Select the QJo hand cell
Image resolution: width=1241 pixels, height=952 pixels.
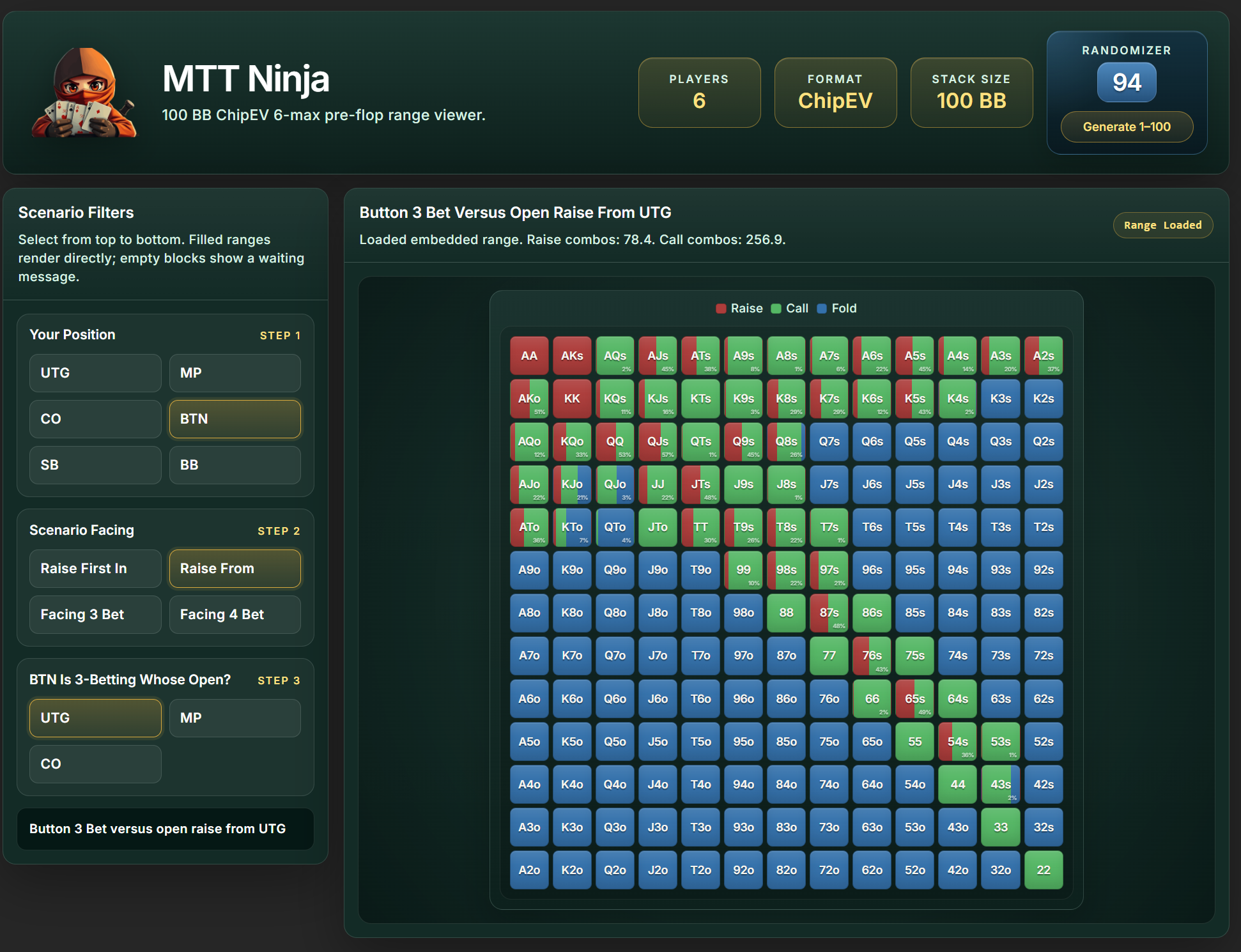pos(615,484)
